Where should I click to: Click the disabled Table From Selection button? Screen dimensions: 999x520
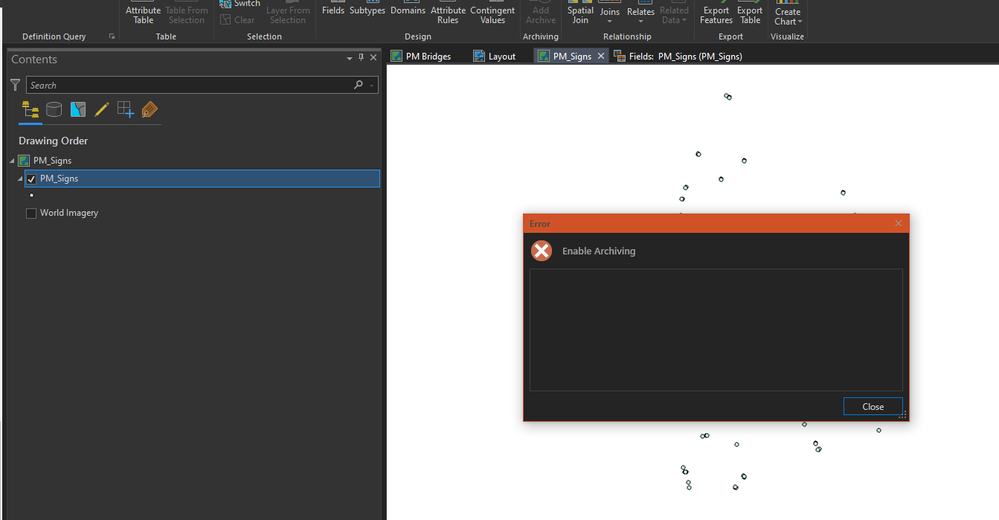pyautogui.click(x=187, y=13)
